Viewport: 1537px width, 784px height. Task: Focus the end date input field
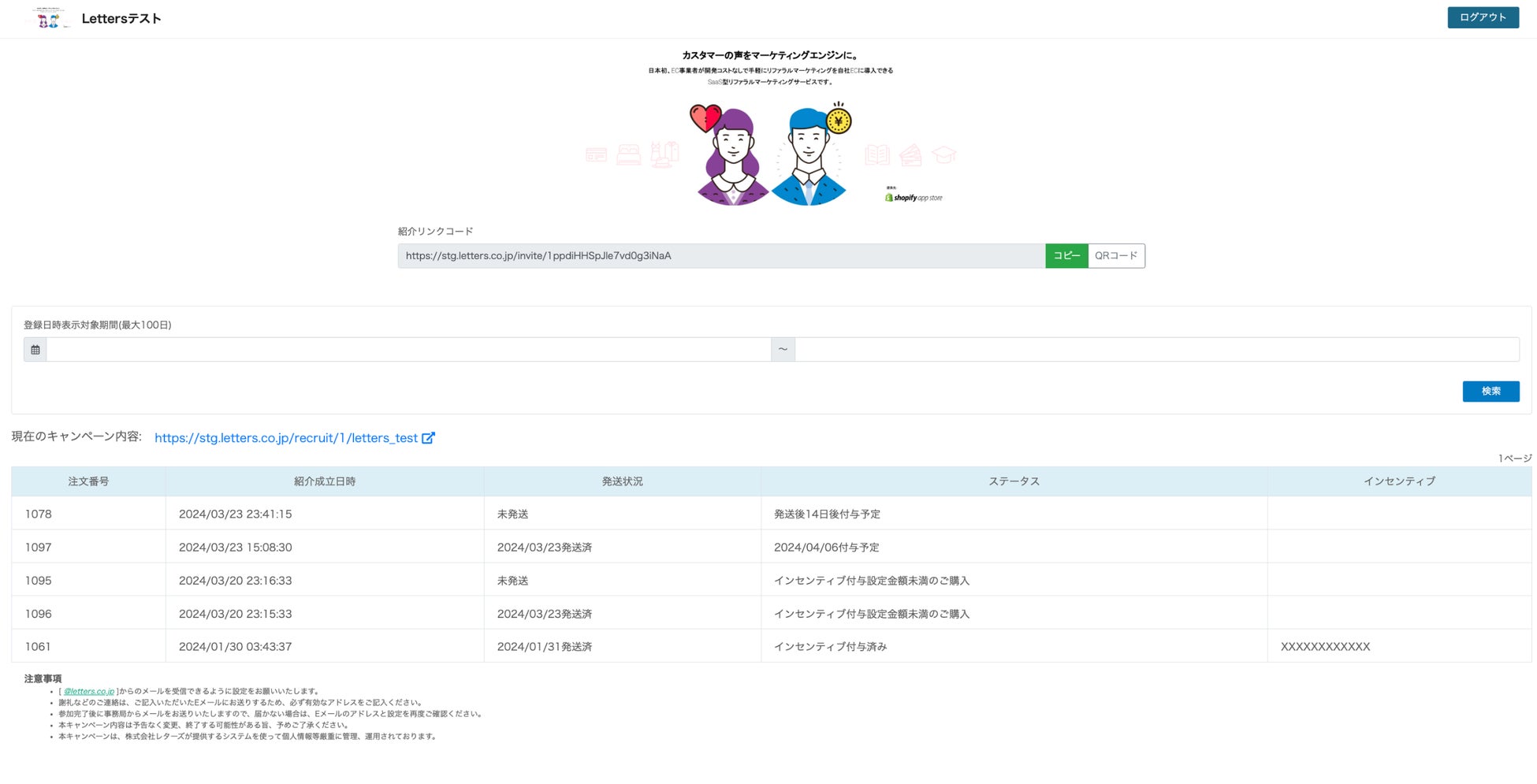point(1157,350)
